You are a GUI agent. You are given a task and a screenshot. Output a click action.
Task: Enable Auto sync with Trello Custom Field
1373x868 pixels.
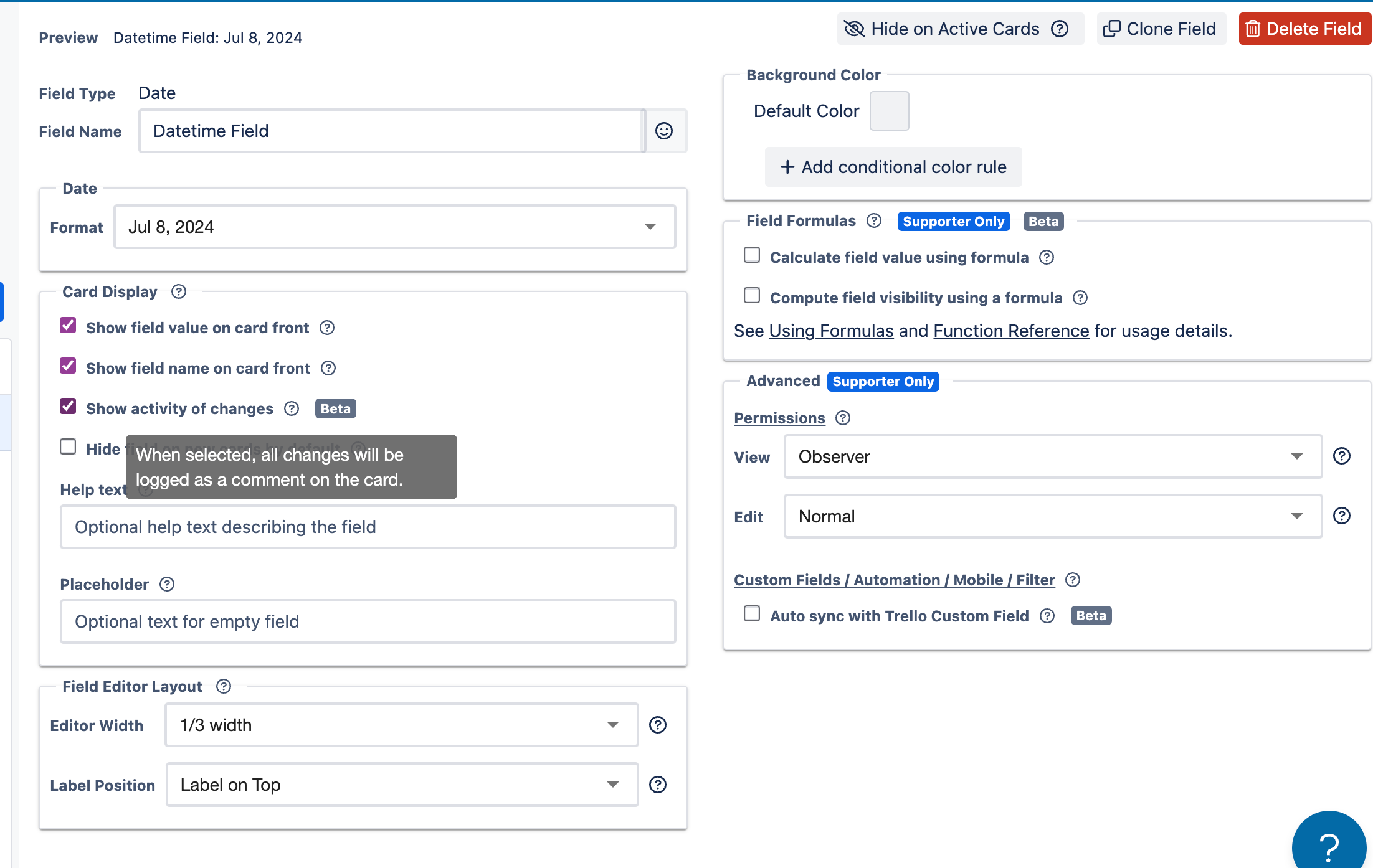click(x=752, y=614)
